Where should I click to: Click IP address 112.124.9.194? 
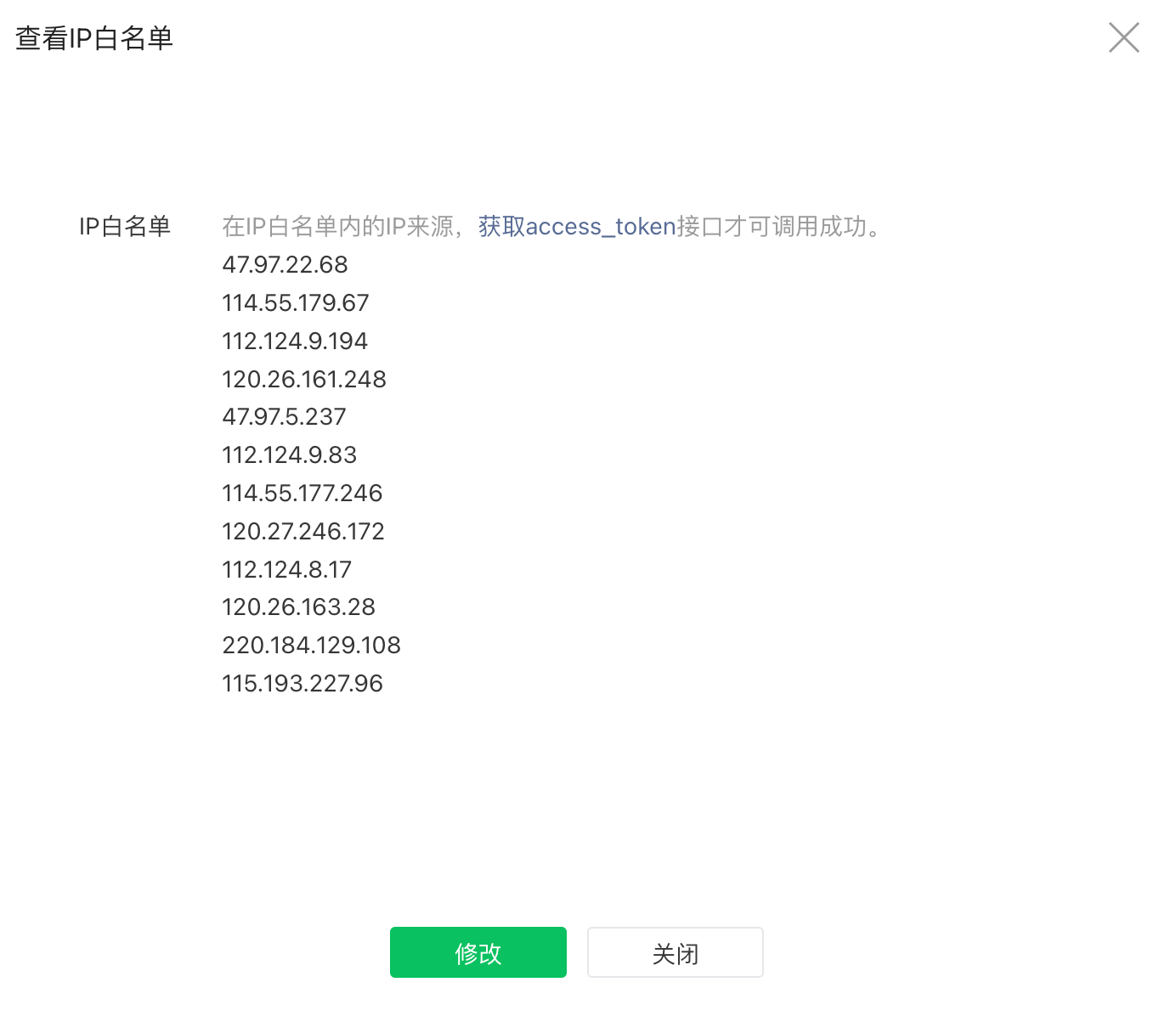[x=295, y=341]
